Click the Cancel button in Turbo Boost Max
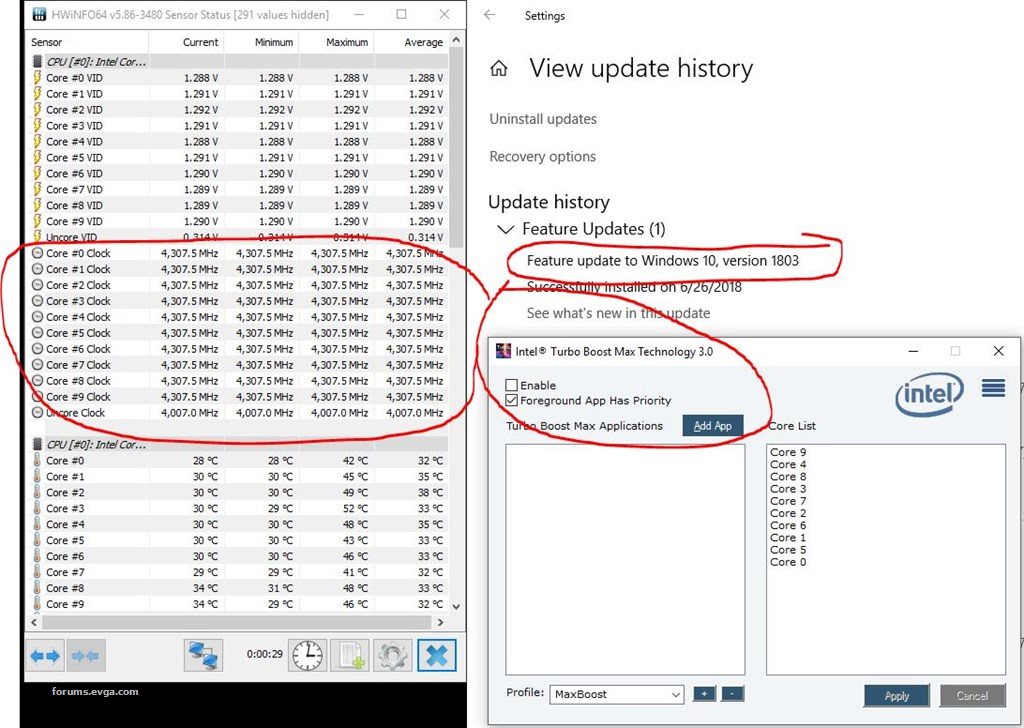Screen dimensions: 1024x728 [x=972, y=696]
